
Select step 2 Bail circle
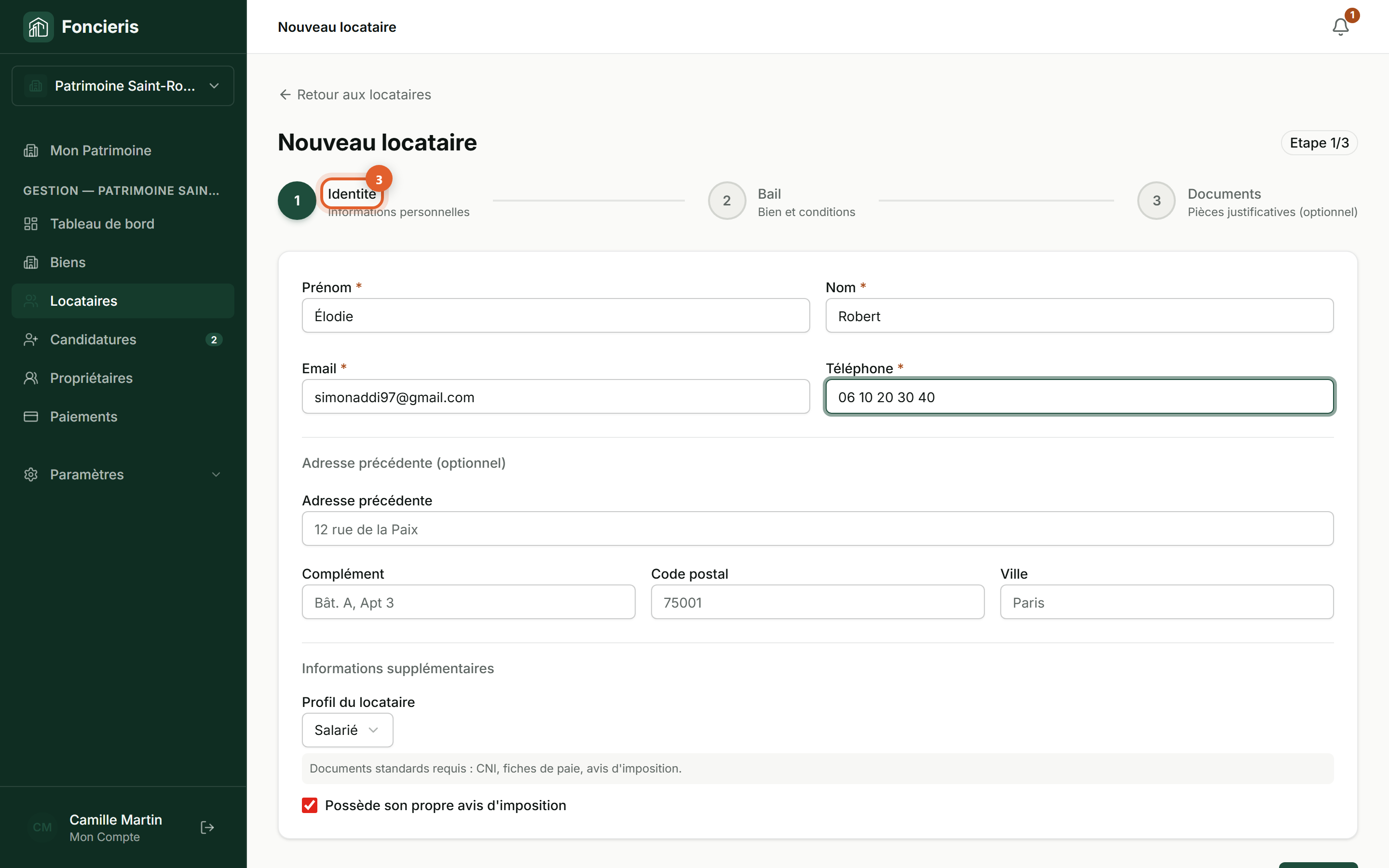click(x=727, y=200)
